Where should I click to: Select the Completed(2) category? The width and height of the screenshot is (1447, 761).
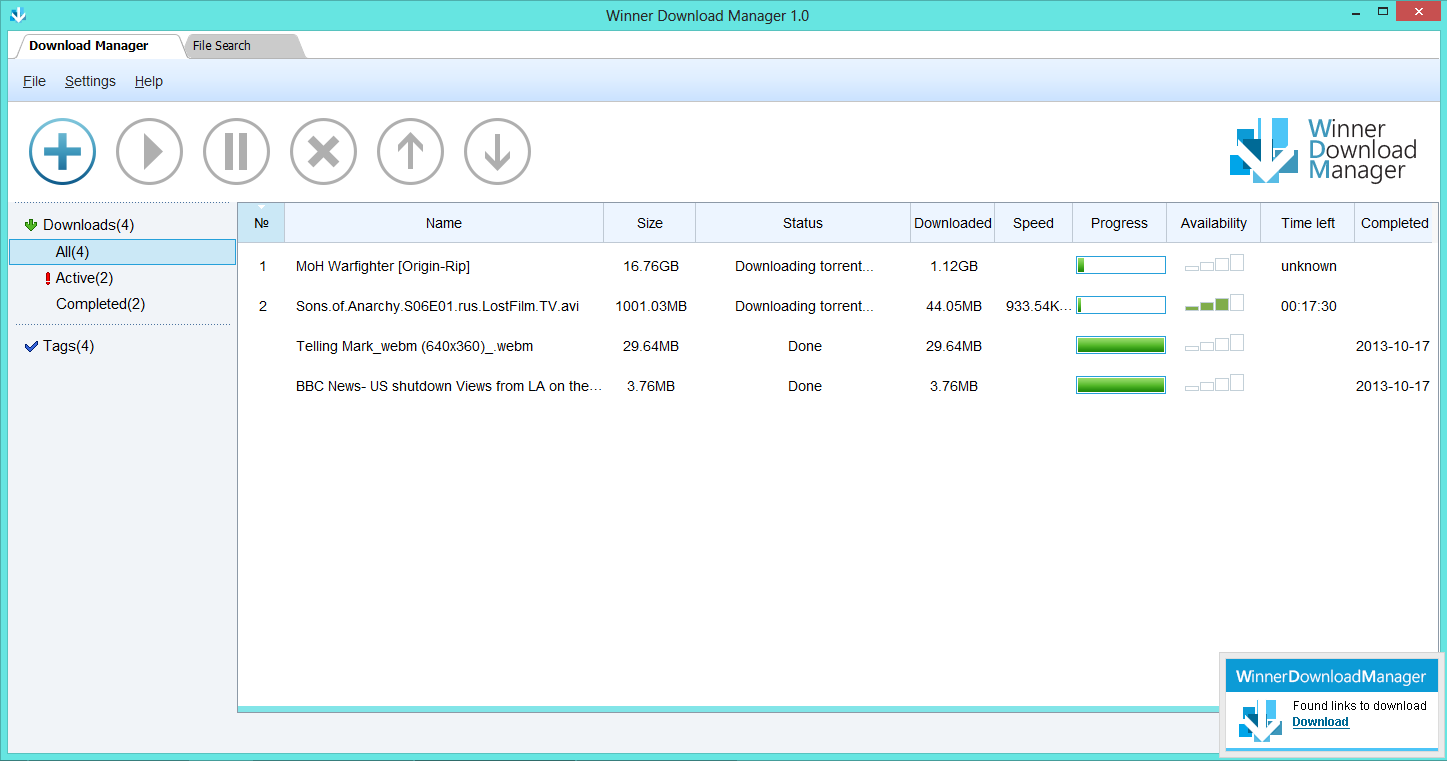coord(100,304)
